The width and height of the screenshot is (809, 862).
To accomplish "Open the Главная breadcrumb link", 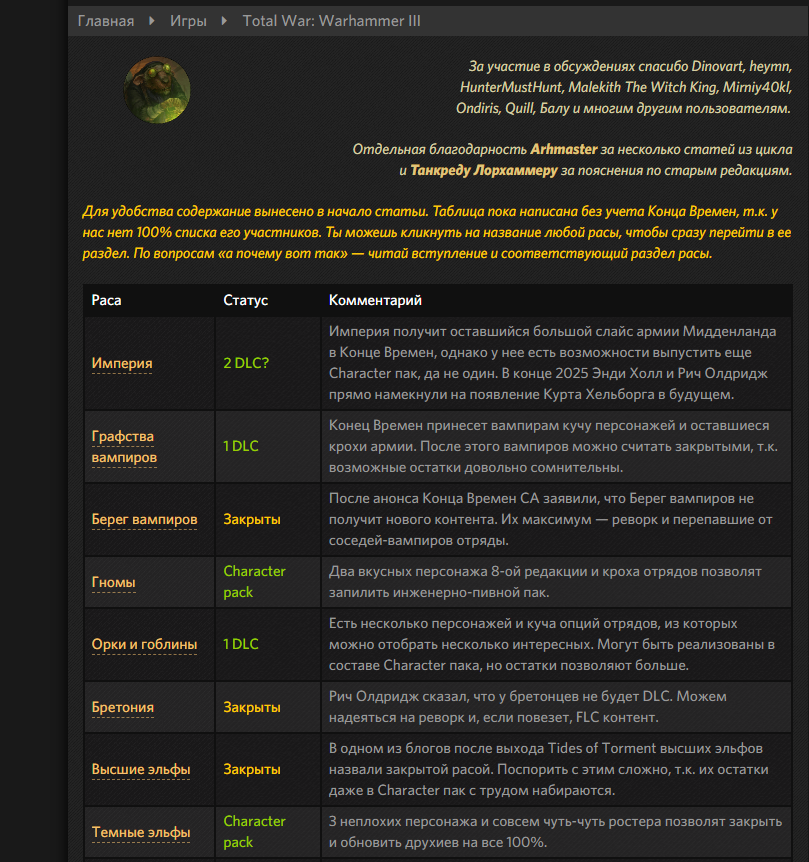I will coord(106,21).
